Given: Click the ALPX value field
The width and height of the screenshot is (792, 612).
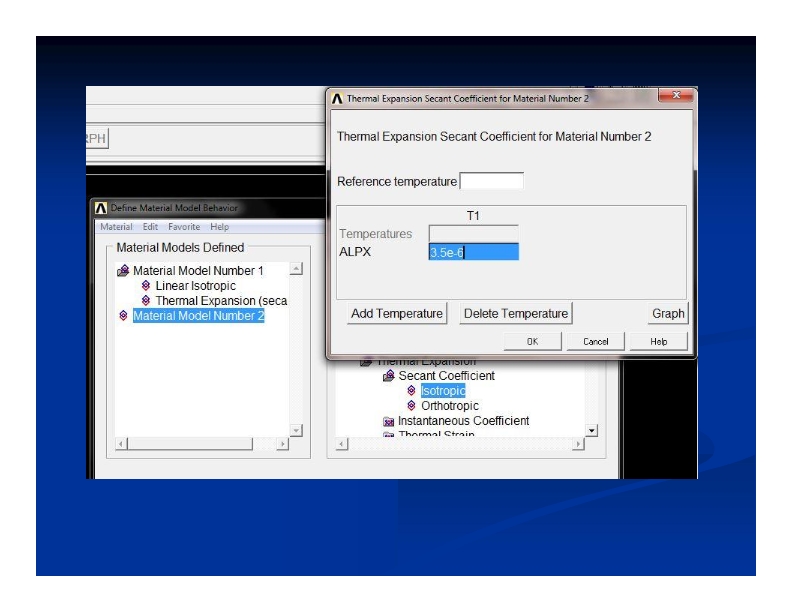Looking at the screenshot, I should 473,252.
